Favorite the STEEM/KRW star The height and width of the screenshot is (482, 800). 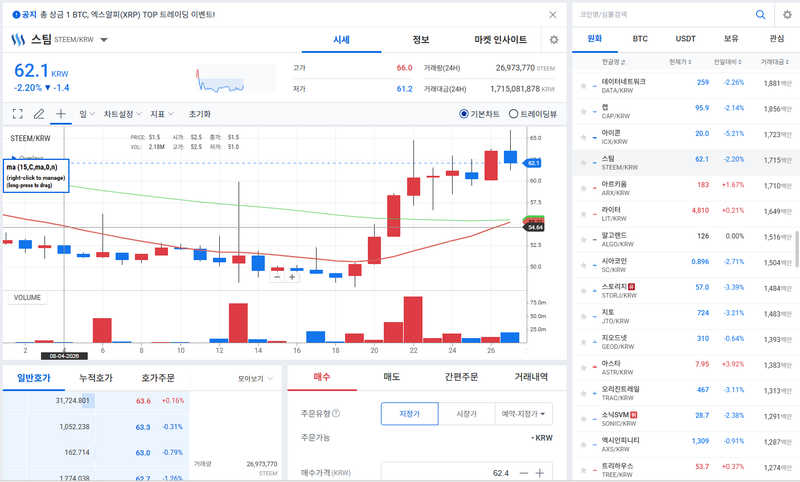583,163
